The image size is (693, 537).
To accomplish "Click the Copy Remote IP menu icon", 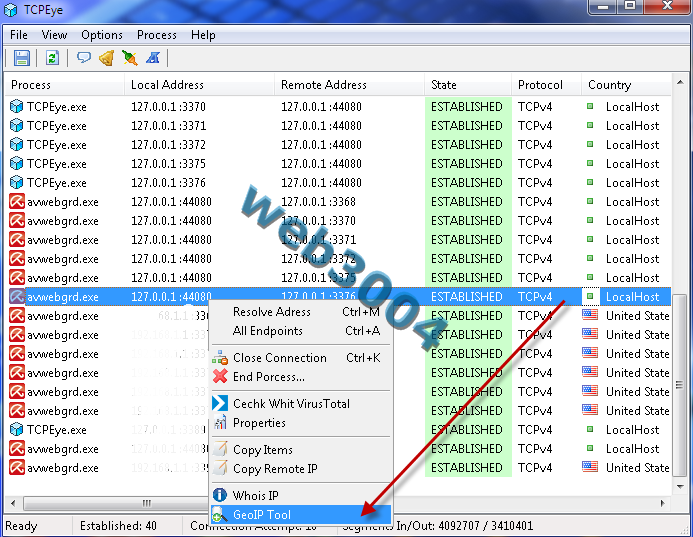I will click(220, 468).
